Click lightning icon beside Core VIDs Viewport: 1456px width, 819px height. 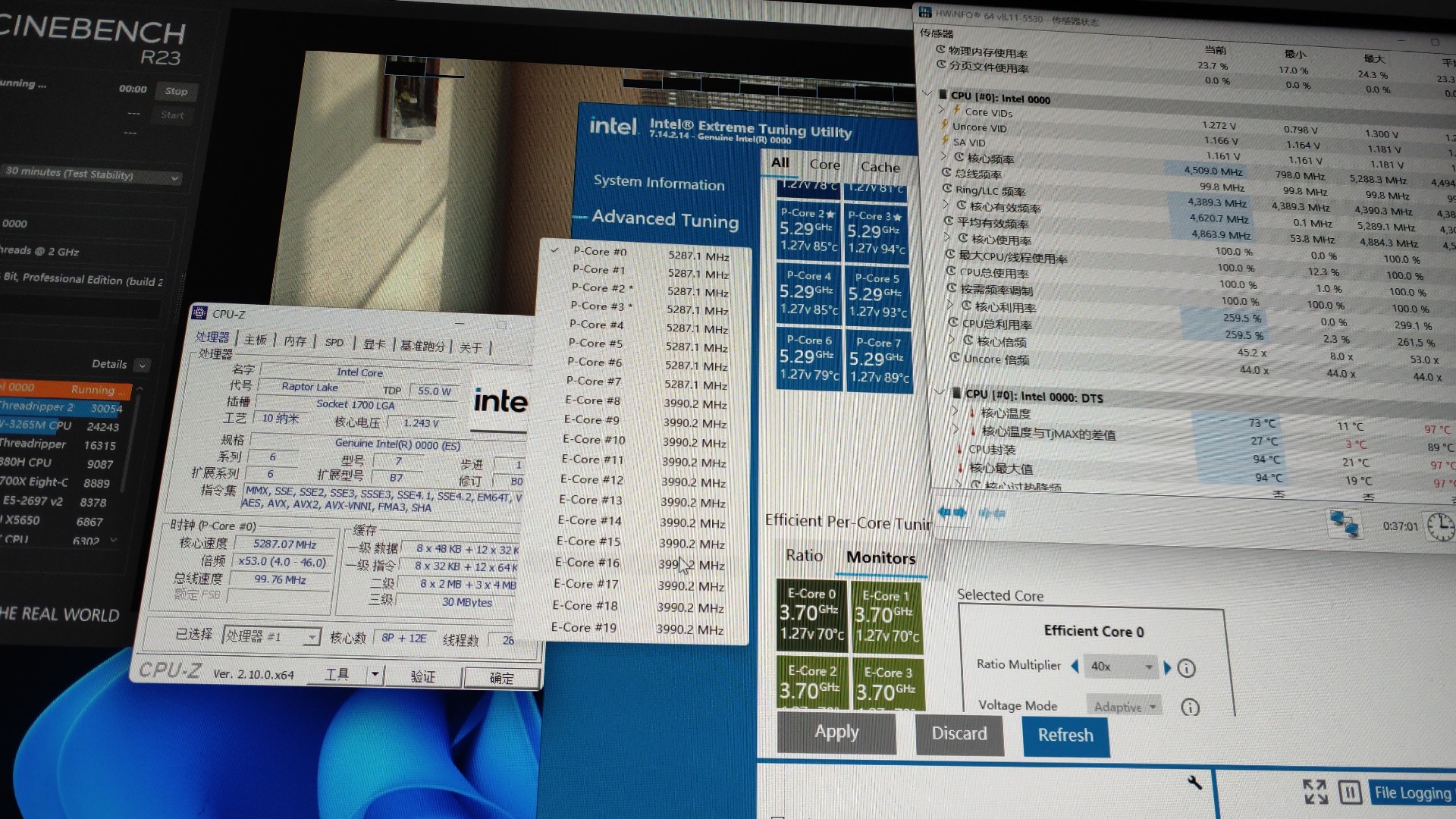tap(957, 110)
